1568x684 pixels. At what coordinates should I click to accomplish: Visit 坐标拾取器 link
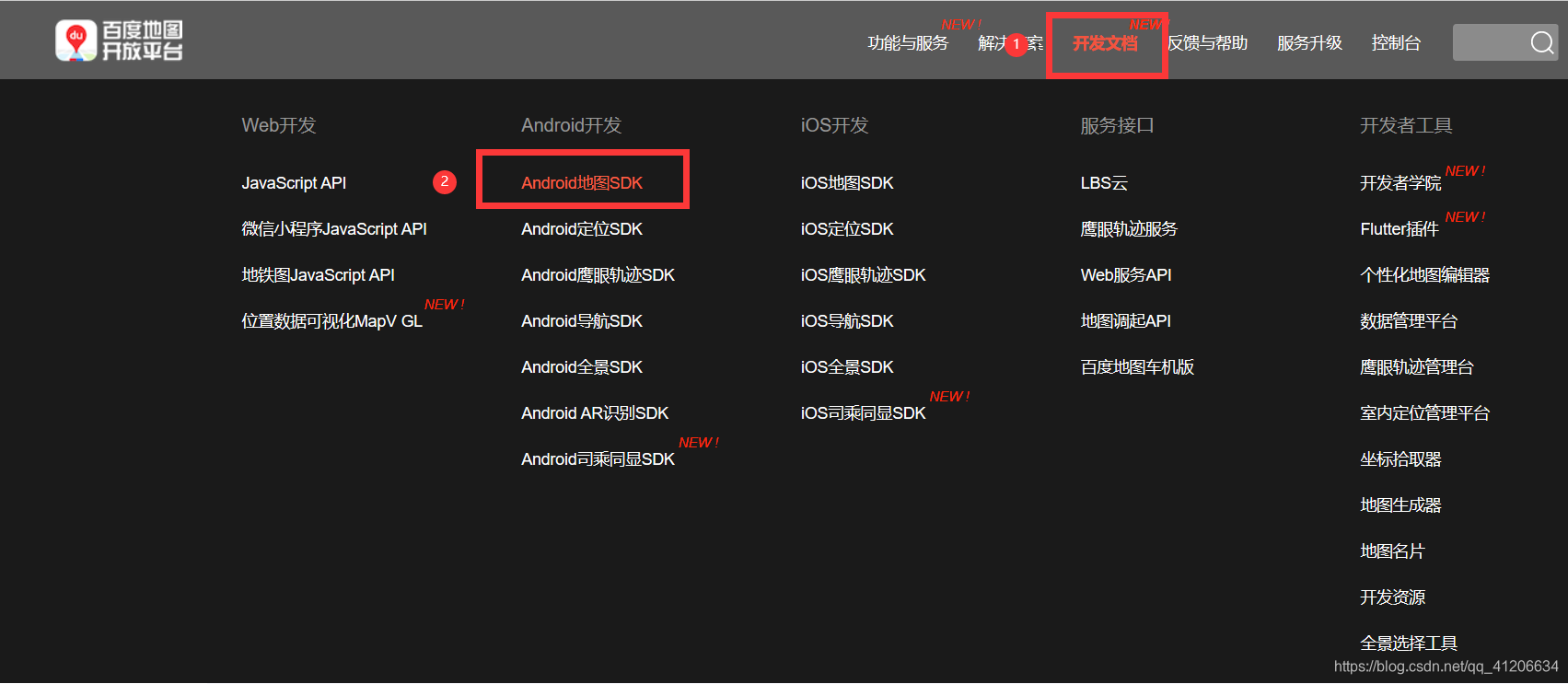click(1400, 459)
